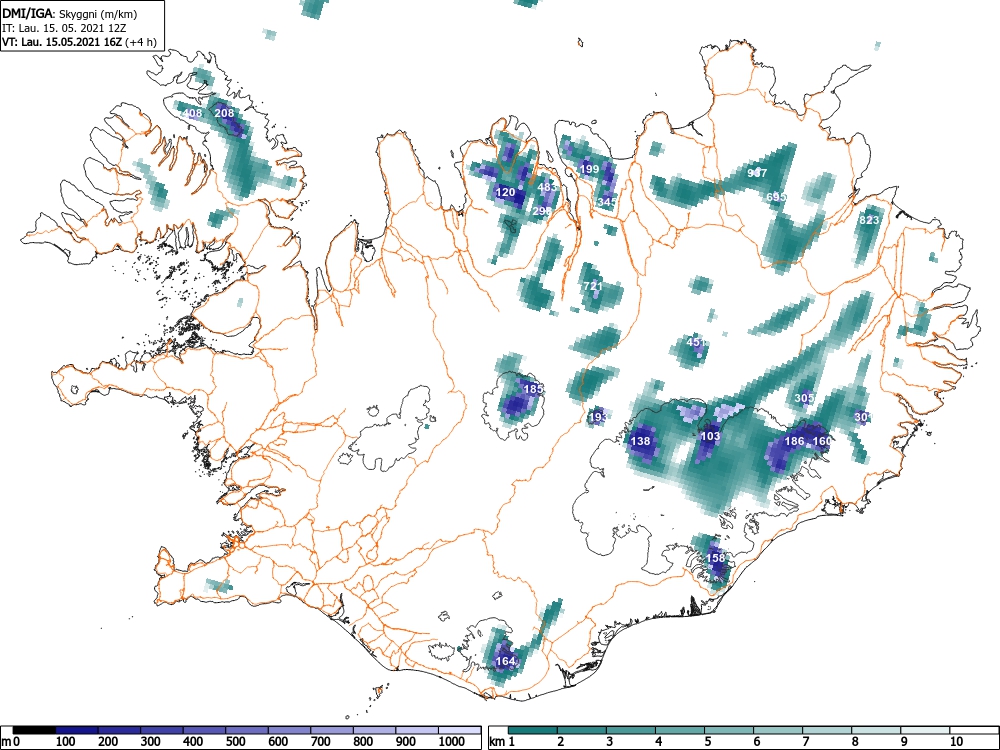Click the map value 345
This screenshot has width=1000, height=750.
(x=607, y=202)
